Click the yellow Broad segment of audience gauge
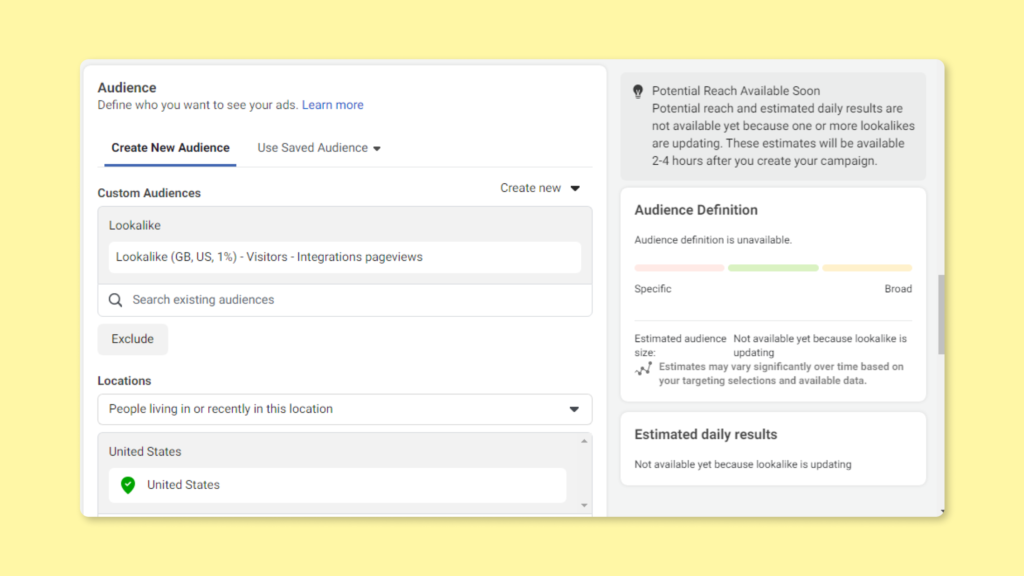Screen dimensions: 1024x576 pos(867,268)
